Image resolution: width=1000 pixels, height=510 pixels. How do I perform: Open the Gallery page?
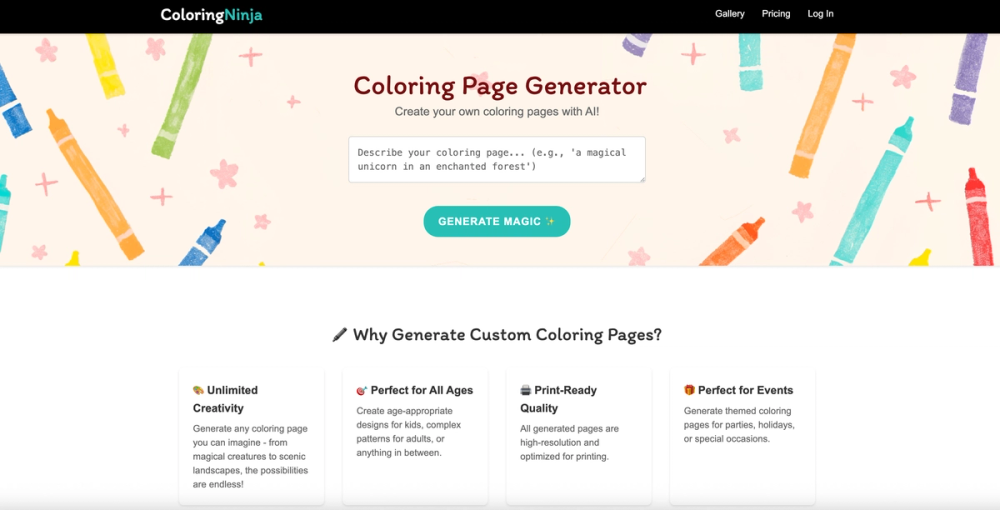[x=730, y=13]
